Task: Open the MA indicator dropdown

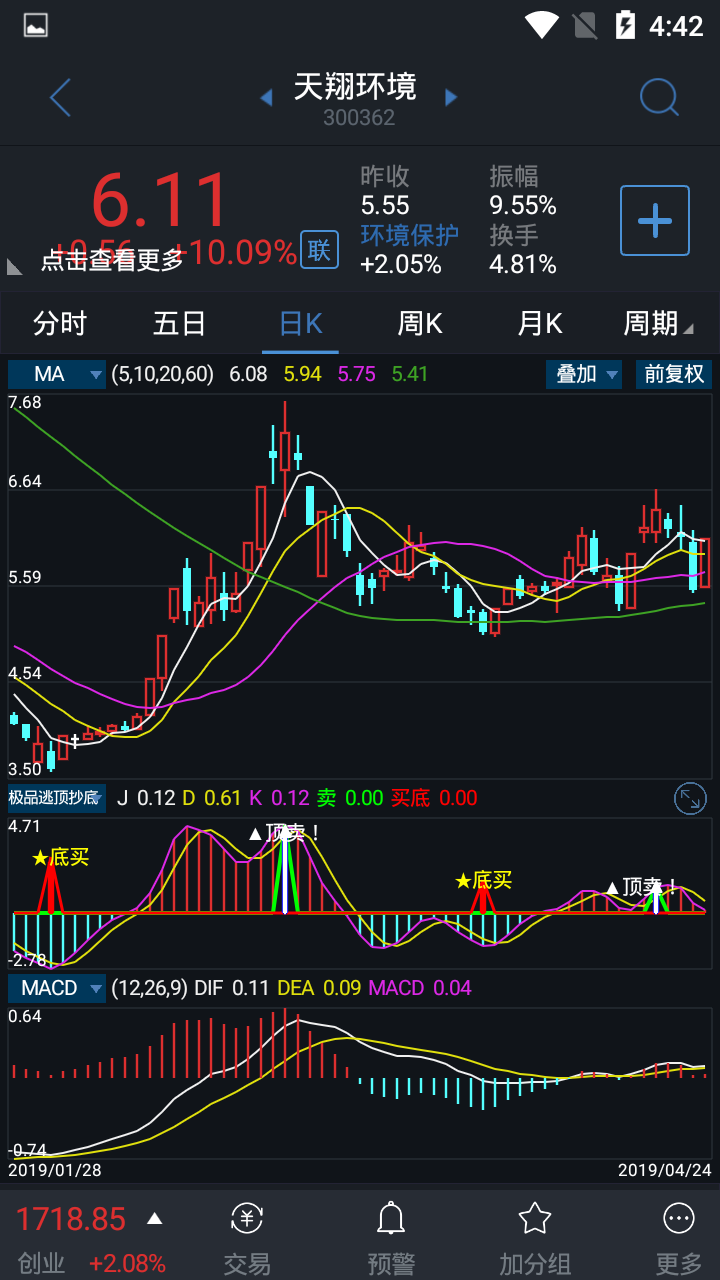Action: click(x=57, y=374)
